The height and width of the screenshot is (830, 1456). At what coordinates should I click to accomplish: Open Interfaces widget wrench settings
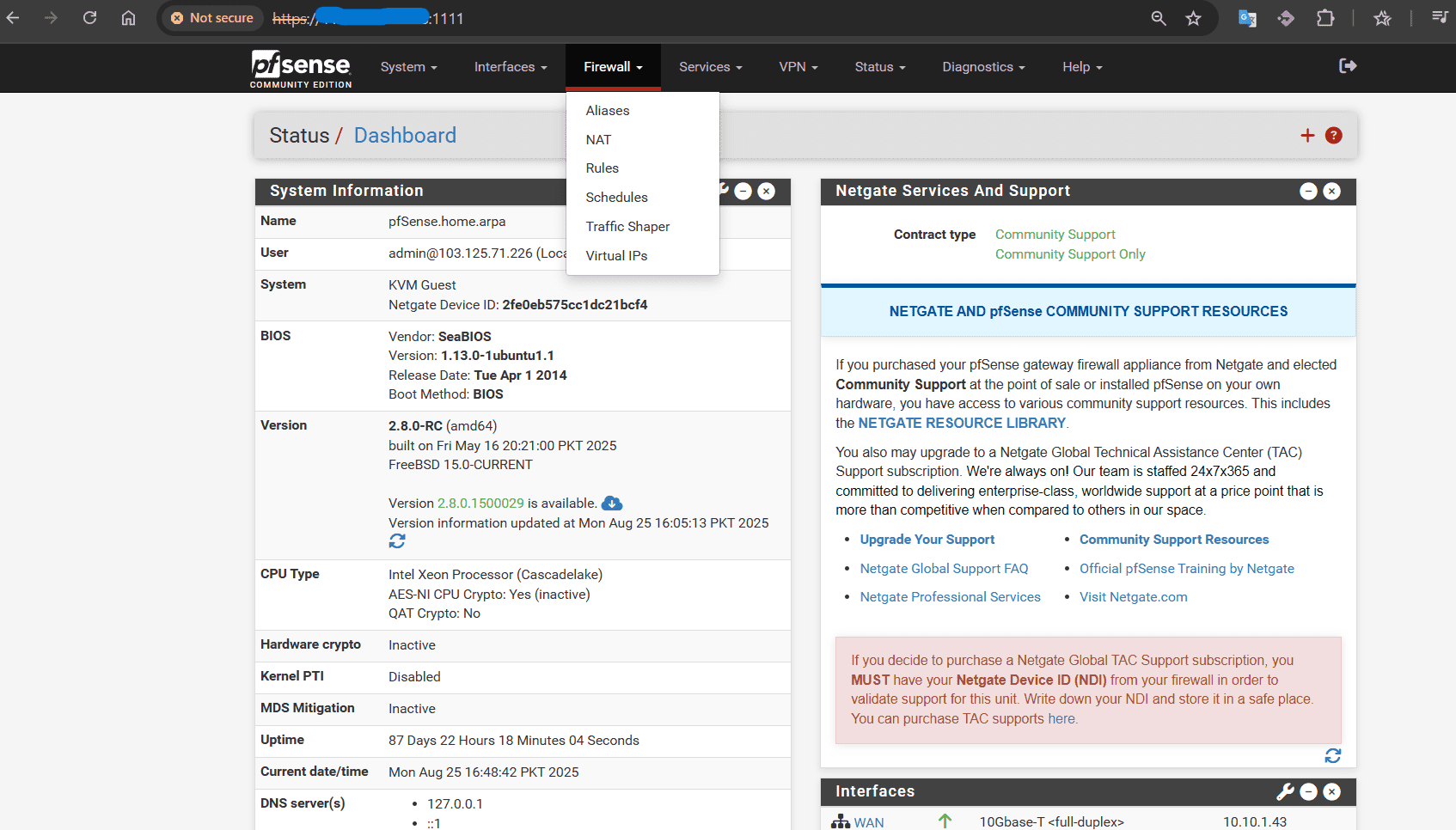coord(1285,791)
